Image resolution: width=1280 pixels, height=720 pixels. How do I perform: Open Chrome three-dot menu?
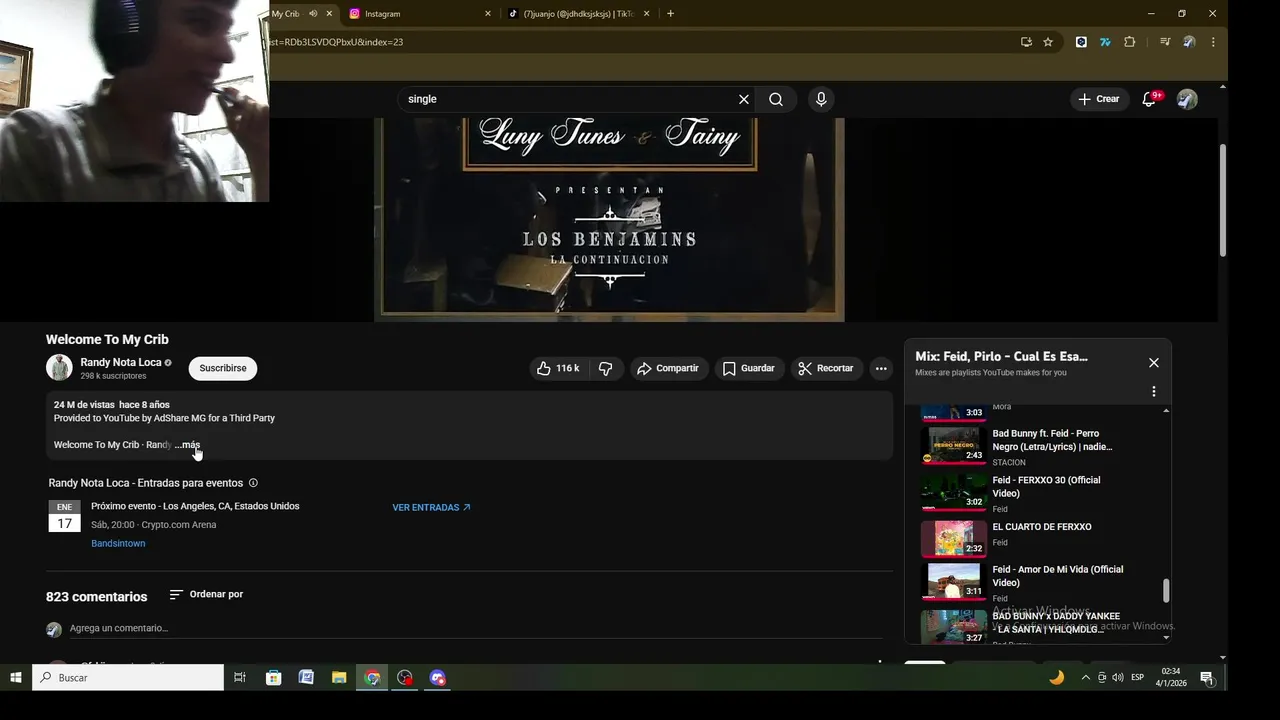[x=1213, y=42]
